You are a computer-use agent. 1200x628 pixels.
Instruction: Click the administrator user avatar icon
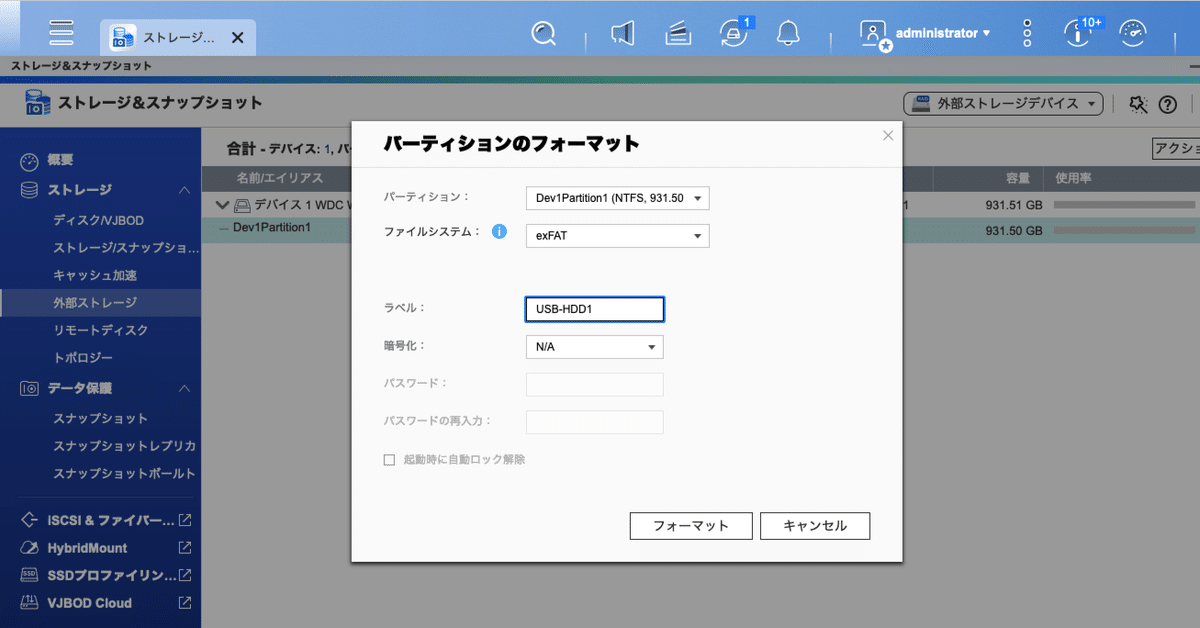874,34
